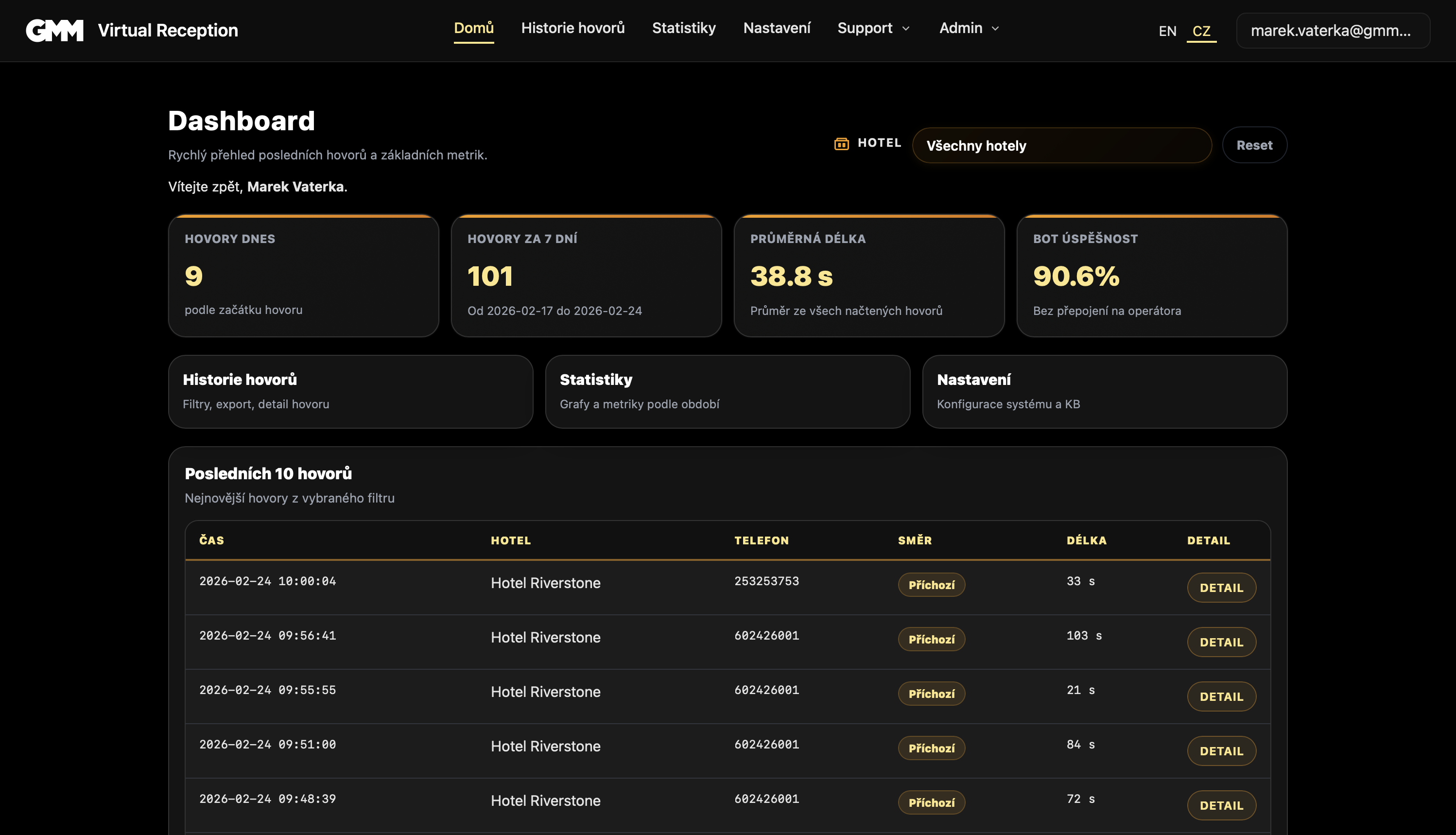Expand the Support menu chevron

click(x=906, y=29)
